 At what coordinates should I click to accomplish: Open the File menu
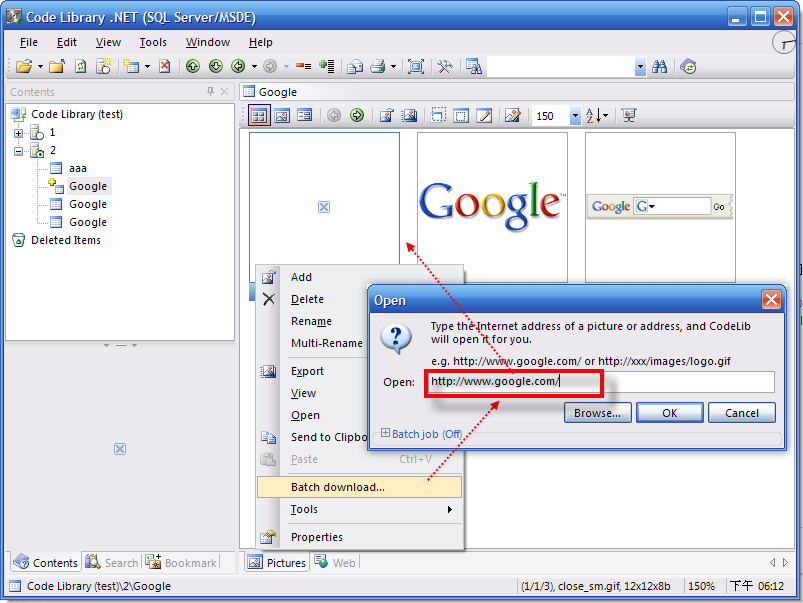tap(29, 42)
